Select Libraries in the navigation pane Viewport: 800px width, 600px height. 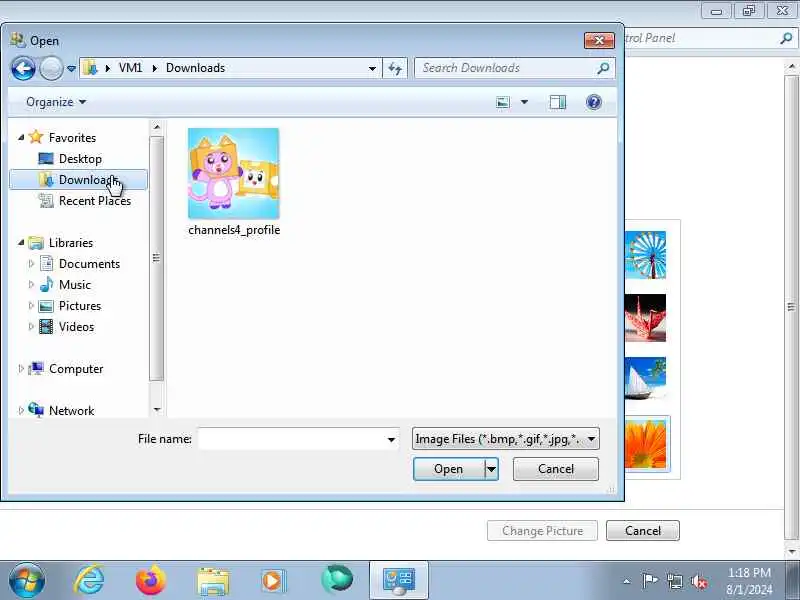(71, 243)
